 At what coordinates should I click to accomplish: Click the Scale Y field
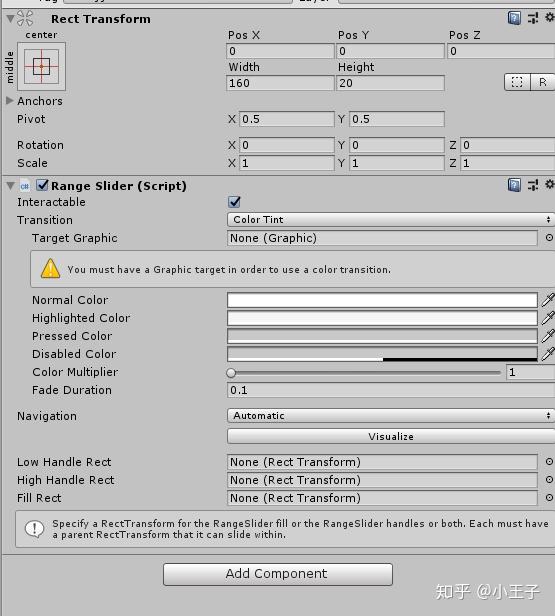coord(397,163)
